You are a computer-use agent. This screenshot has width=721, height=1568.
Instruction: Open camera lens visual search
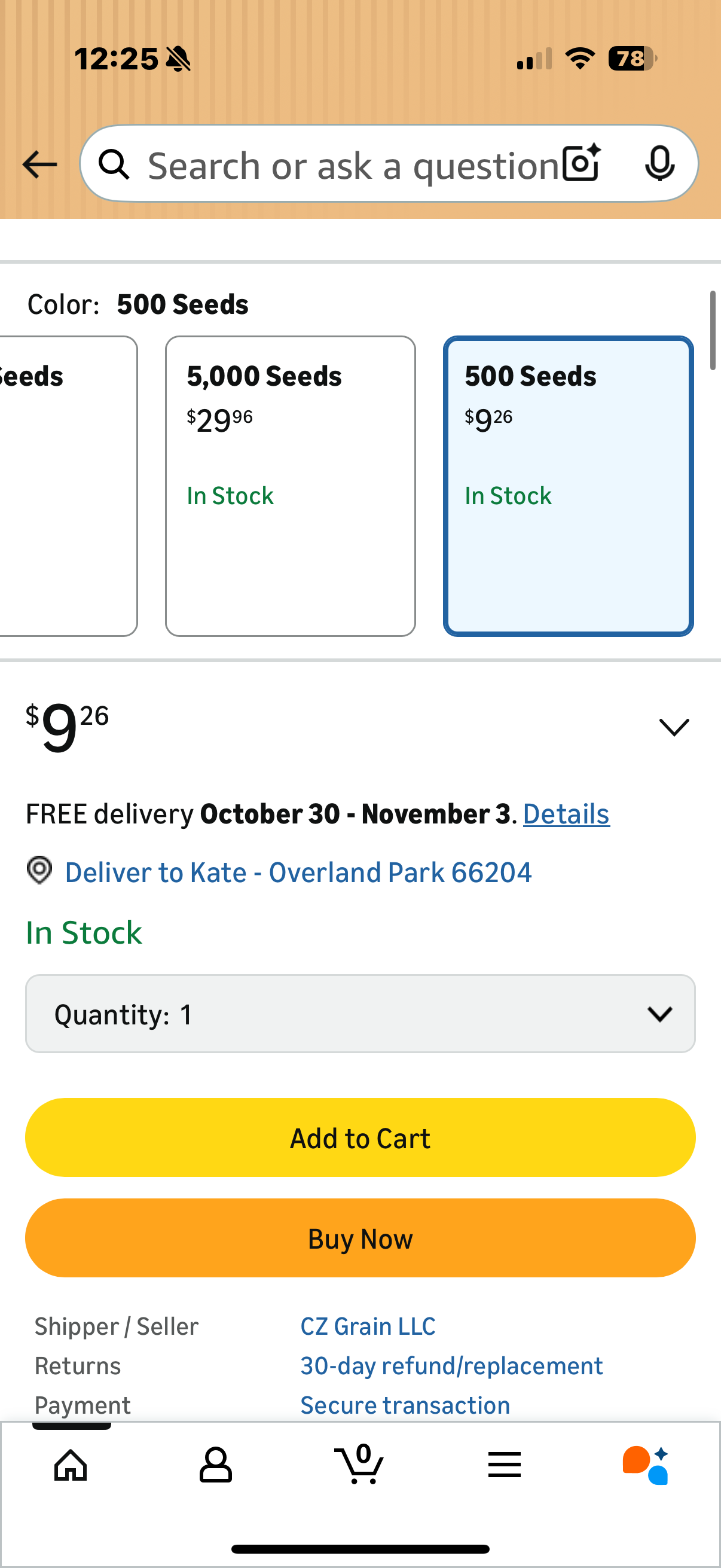[x=581, y=164]
